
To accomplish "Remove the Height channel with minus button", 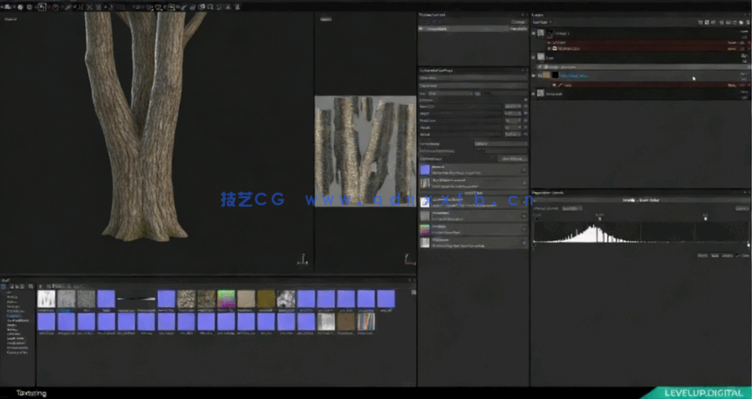I will [526, 113].
